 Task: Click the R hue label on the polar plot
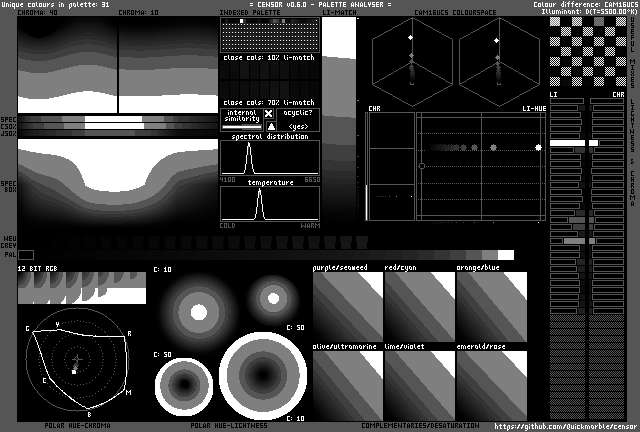[x=129, y=334]
